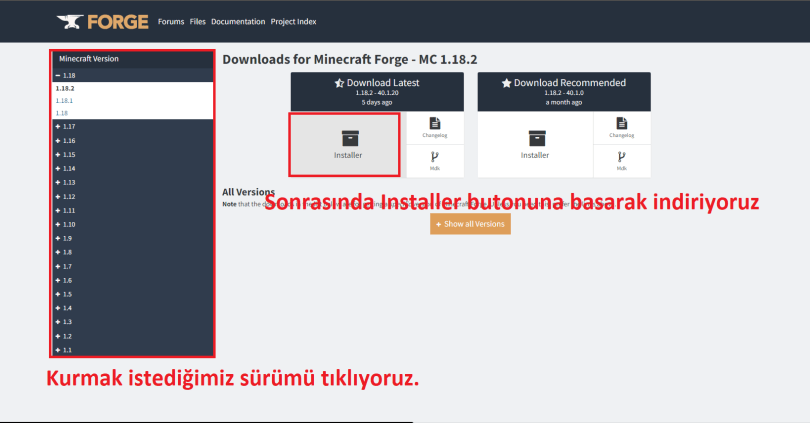The width and height of the screenshot is (810, 423).
Task: Expand the 1.4 version group
Action: [x=133, y=308]
